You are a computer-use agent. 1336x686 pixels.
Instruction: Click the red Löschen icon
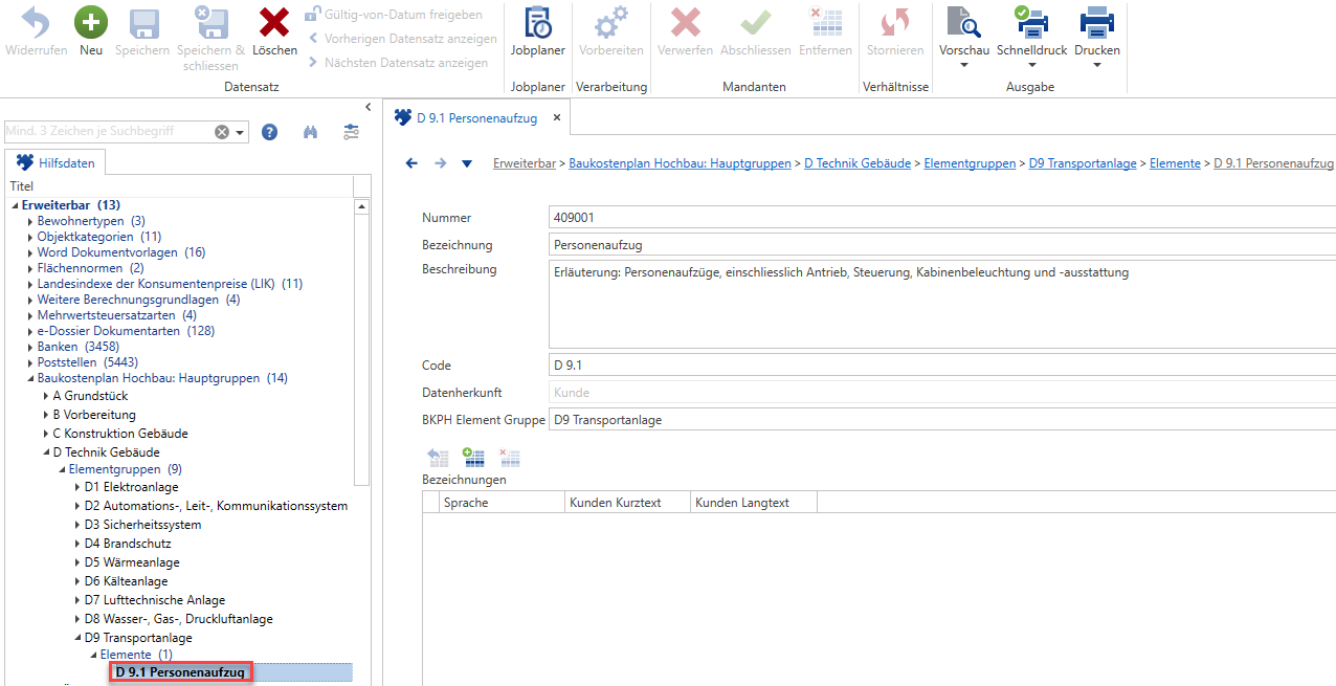click(274, 22)
